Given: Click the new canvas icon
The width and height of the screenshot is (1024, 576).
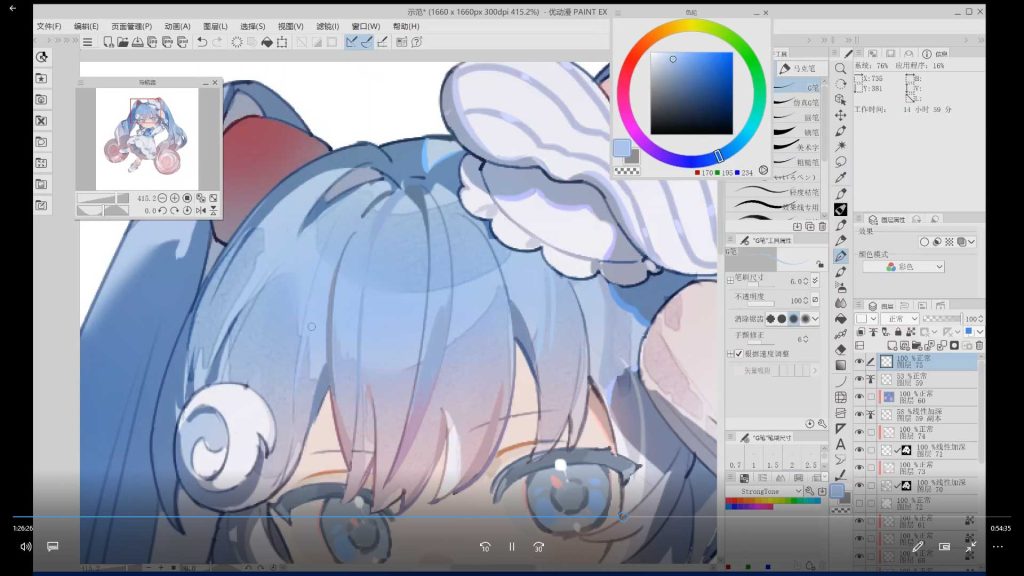Looking at the screenshot, I should pyautogui.click(x=108, y=42).
